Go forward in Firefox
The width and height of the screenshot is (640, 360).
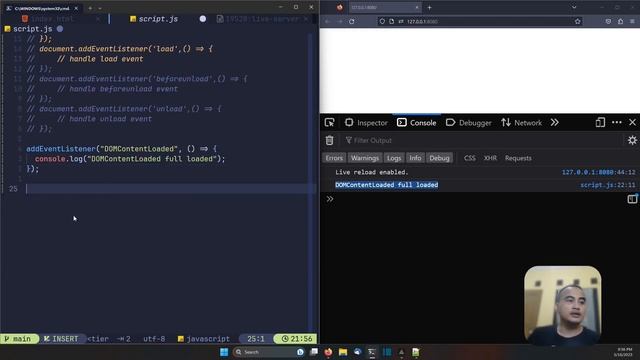pos(340,21)
